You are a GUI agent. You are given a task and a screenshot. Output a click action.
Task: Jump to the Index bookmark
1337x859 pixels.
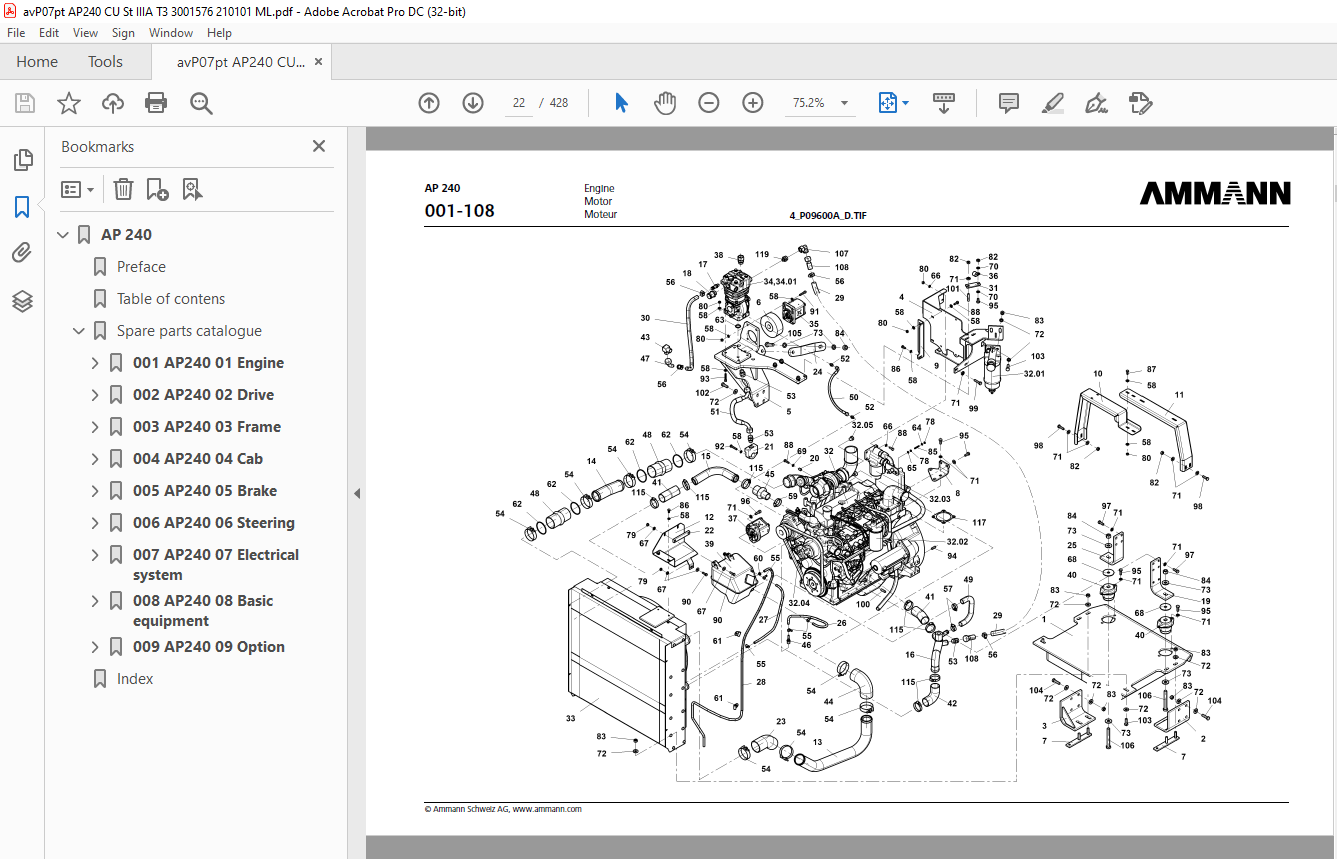[135, 679]
